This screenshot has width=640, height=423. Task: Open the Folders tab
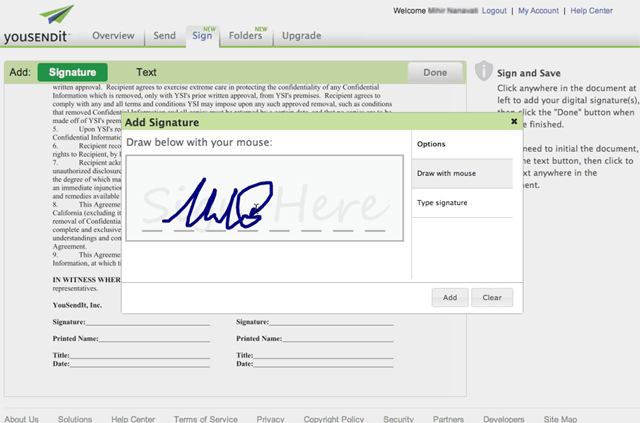(244, 36)
